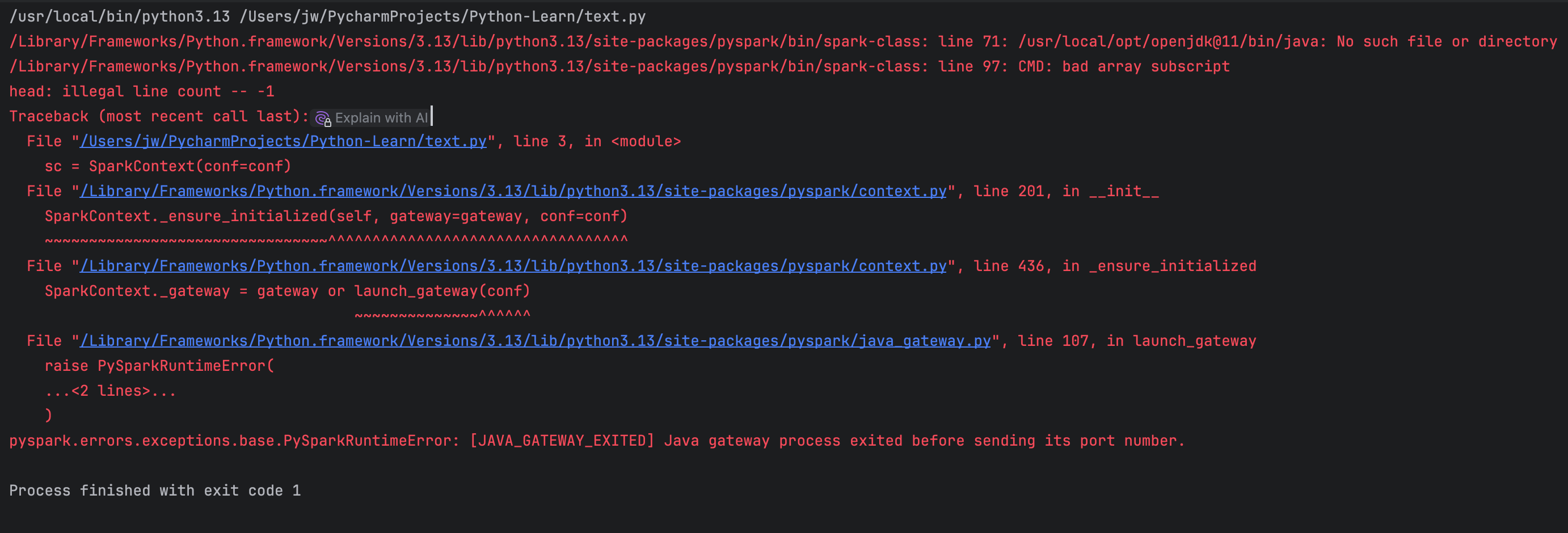Click 'line 3, in <module>' text
The image size is (1568, 533).
pos(597,141)
